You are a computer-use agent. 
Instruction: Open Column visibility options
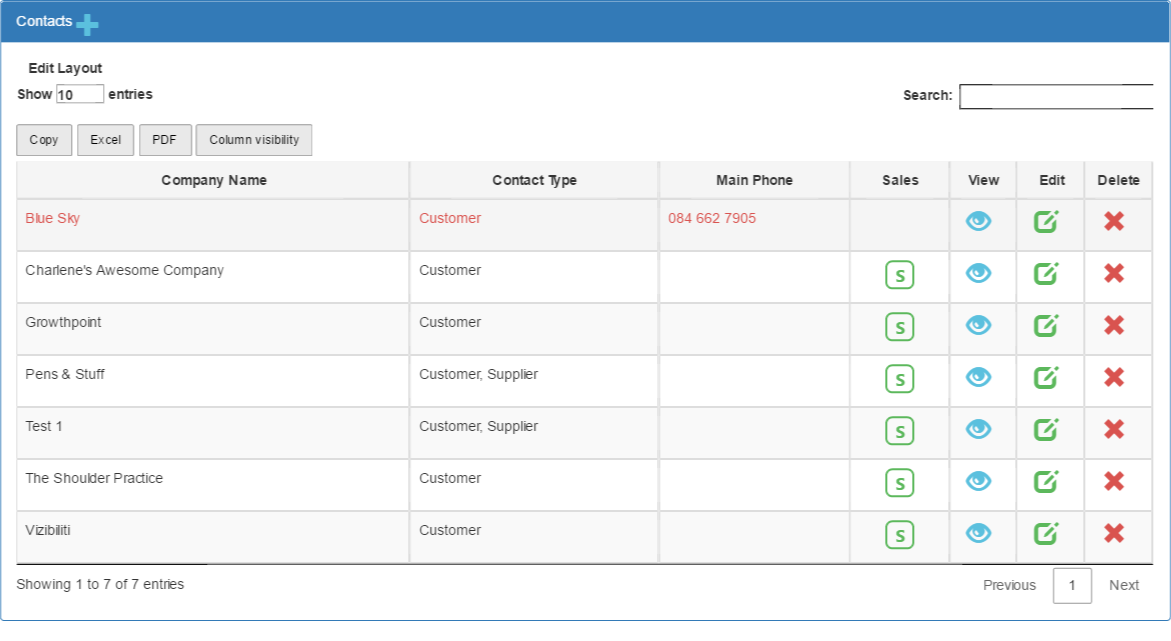click(x=254, y=140)
